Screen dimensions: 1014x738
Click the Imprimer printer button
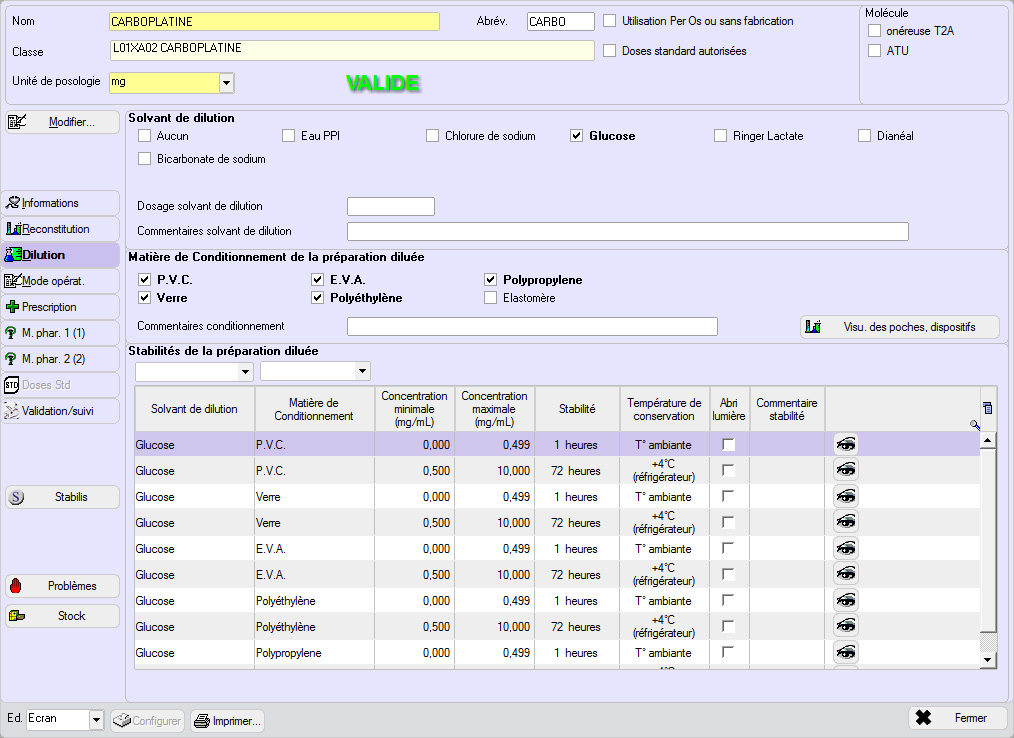click(x=227, y=721)
